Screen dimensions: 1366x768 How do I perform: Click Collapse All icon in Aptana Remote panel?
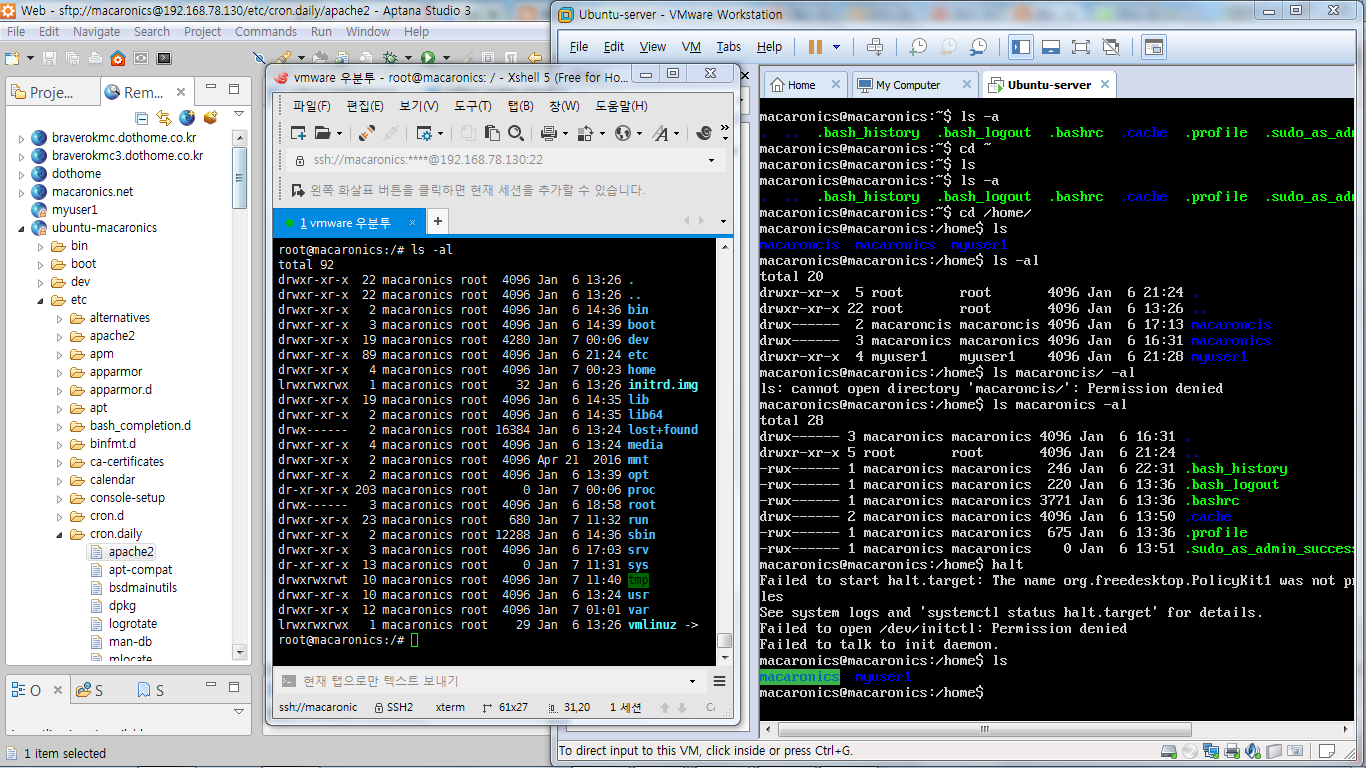tap(142, 118)
